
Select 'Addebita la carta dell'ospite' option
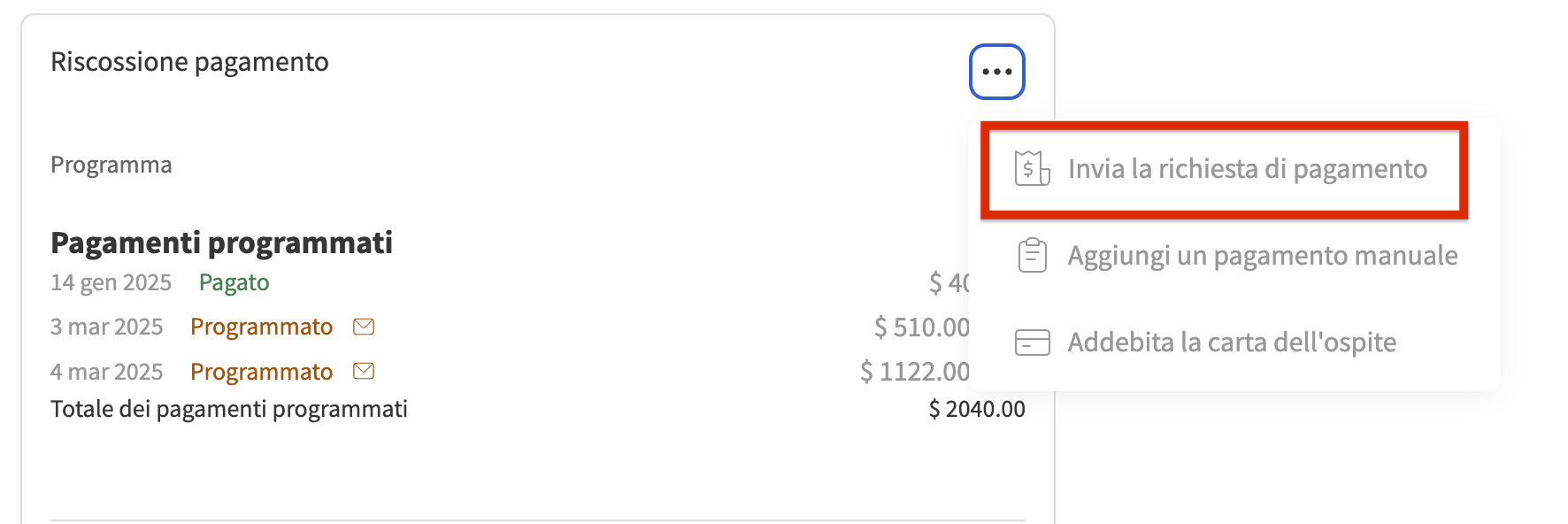(x=1232, y=342)
